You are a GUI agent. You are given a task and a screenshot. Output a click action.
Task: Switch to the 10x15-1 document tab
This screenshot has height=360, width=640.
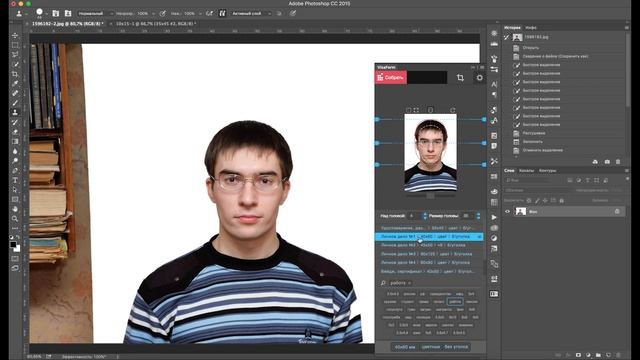click(155, 24)
